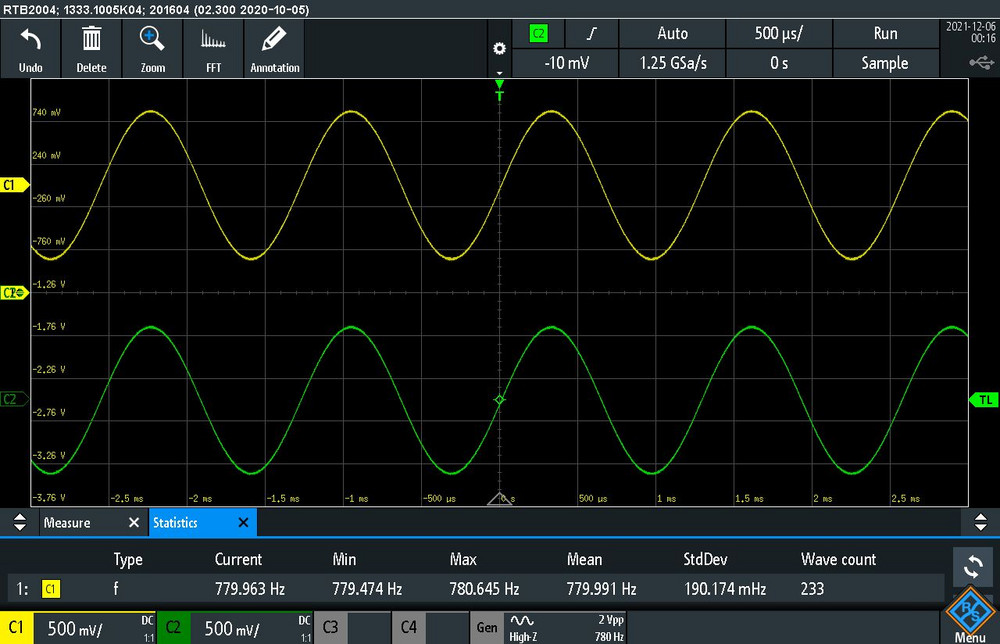
Task: Click the StdDev column header
Action: pyautogui.click(x=705, y=559)
